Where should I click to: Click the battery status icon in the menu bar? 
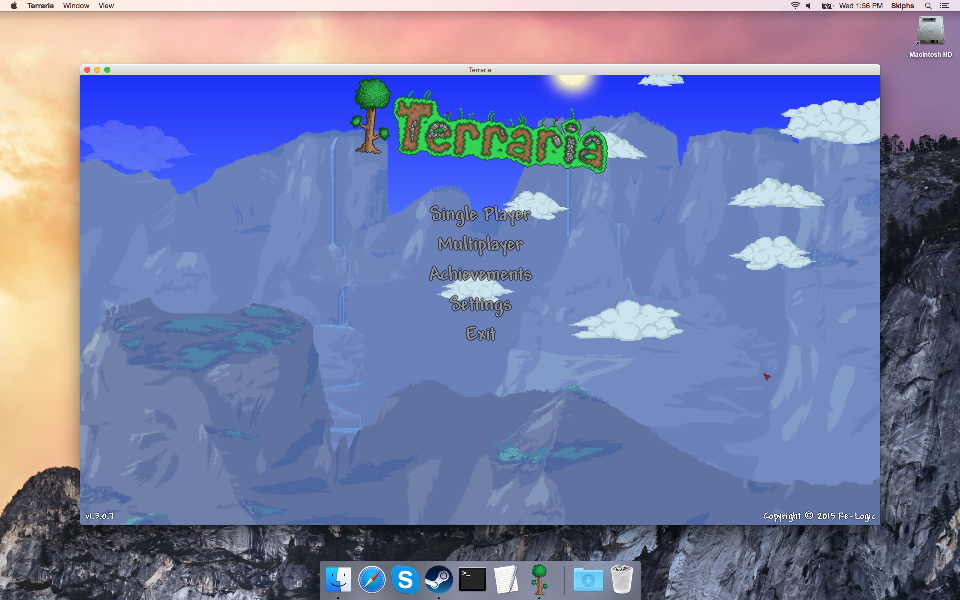(827, 6)
